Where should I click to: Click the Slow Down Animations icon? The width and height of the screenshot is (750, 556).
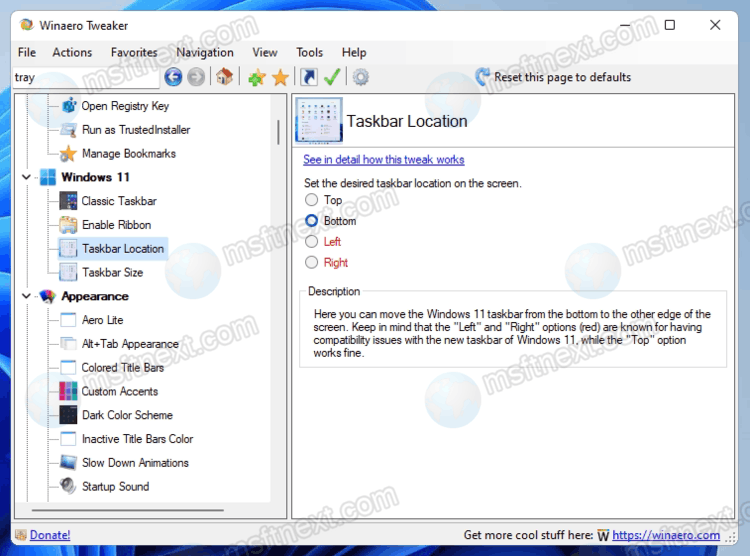[x=68, y=463]
